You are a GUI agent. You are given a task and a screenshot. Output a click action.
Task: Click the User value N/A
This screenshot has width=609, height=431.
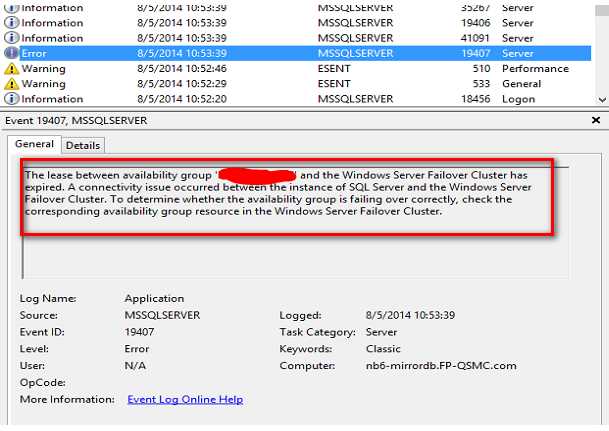point(135,366)
